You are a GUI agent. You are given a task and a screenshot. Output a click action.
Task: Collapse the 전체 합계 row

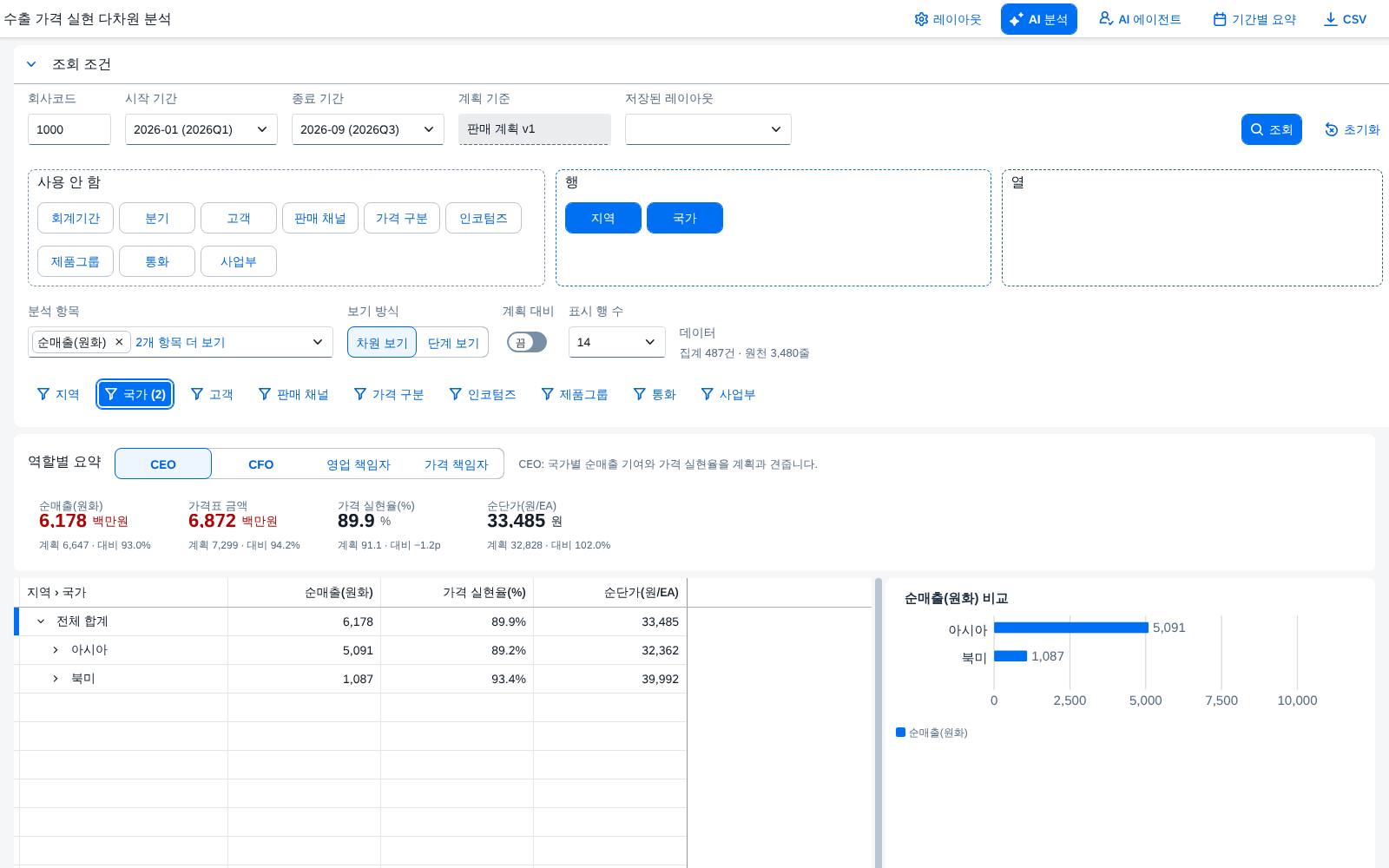pos(41,621)
